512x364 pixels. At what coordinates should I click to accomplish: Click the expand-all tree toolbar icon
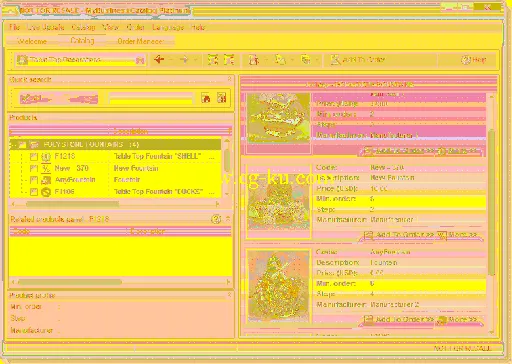point(213,60)
